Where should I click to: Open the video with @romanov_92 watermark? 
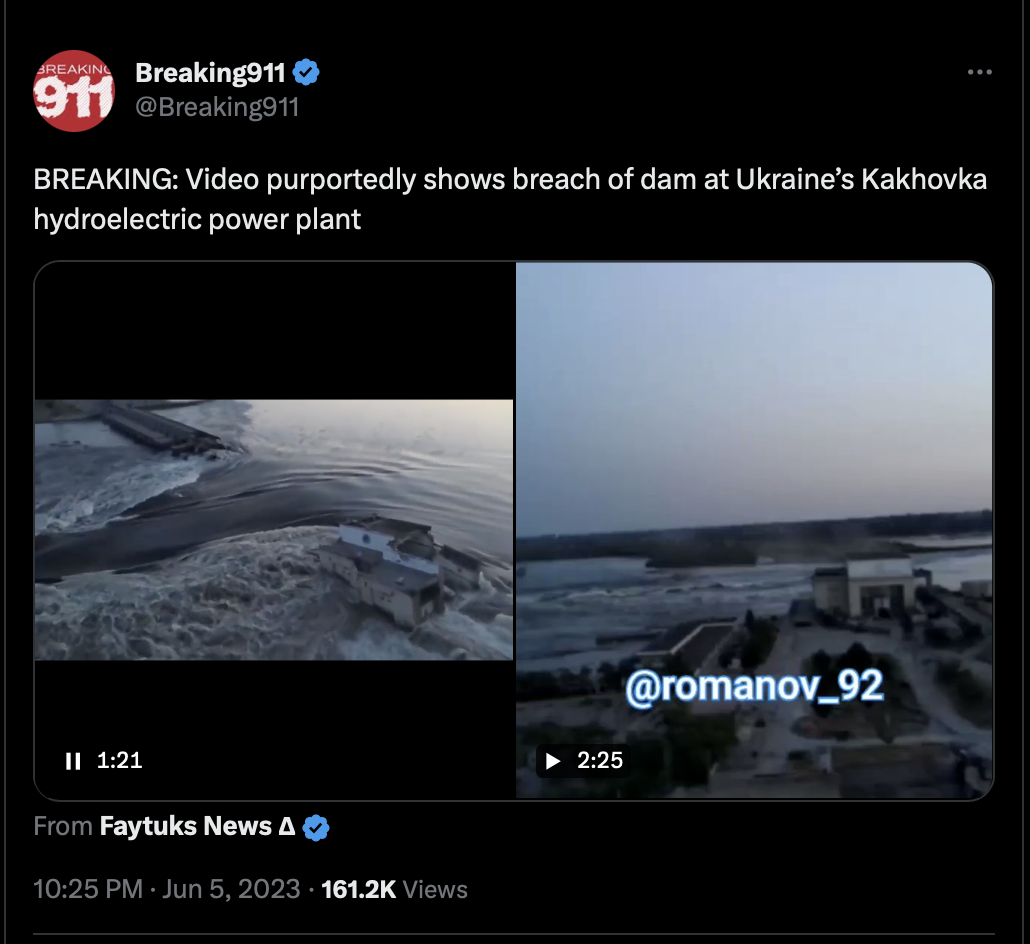tap(754, 530)
